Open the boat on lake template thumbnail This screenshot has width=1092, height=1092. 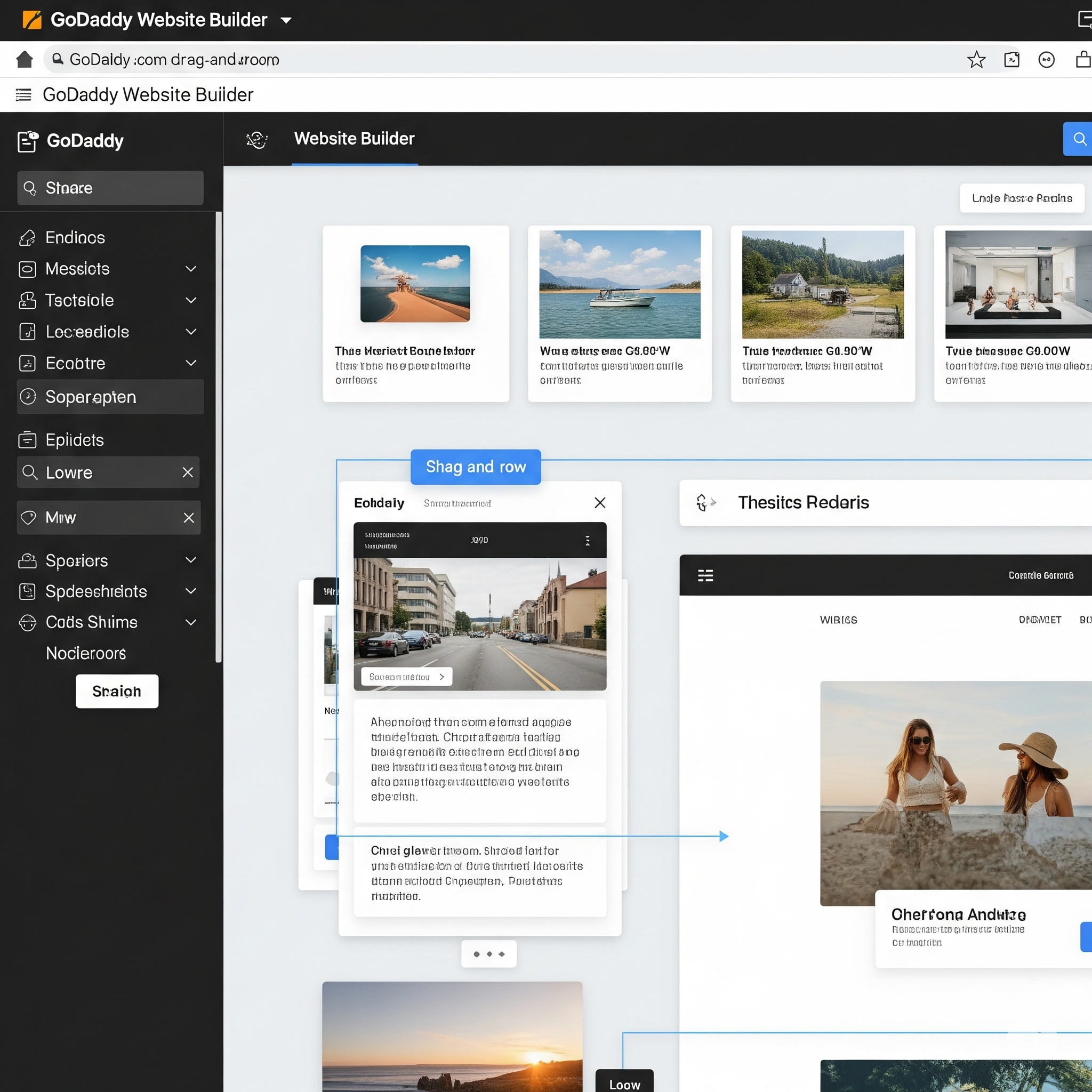pyautogui.click(x=620, y=284)
